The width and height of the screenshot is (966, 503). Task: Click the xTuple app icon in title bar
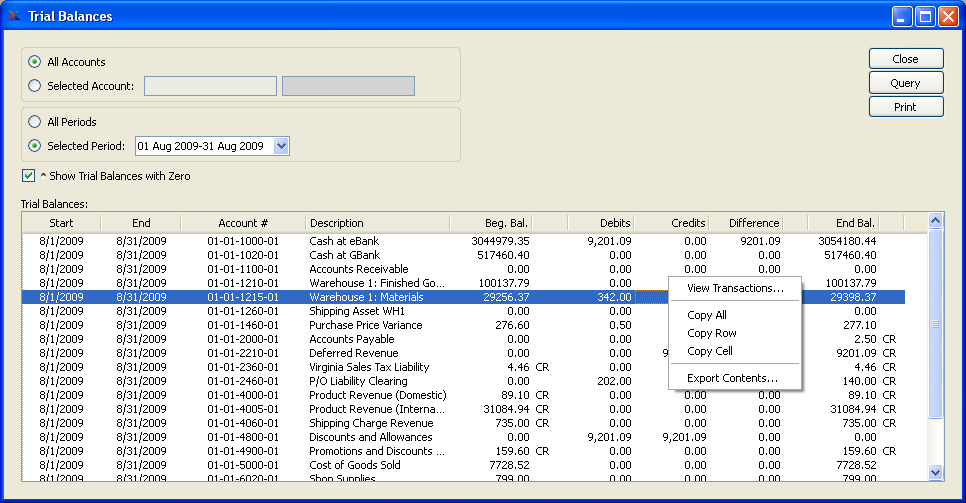pyautogui.click(x=15, y=16)
